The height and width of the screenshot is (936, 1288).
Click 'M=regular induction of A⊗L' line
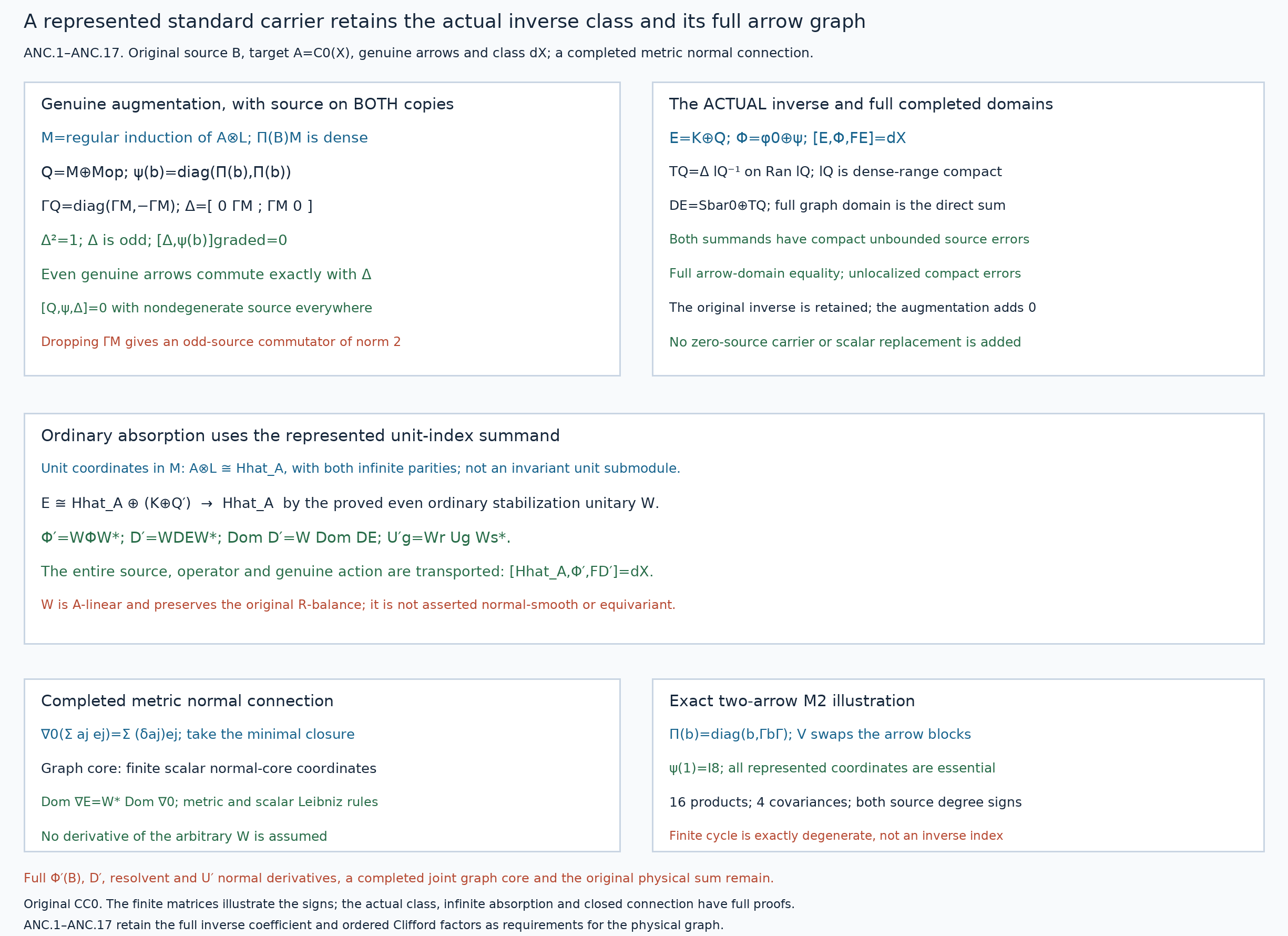(x=205, y=137)
